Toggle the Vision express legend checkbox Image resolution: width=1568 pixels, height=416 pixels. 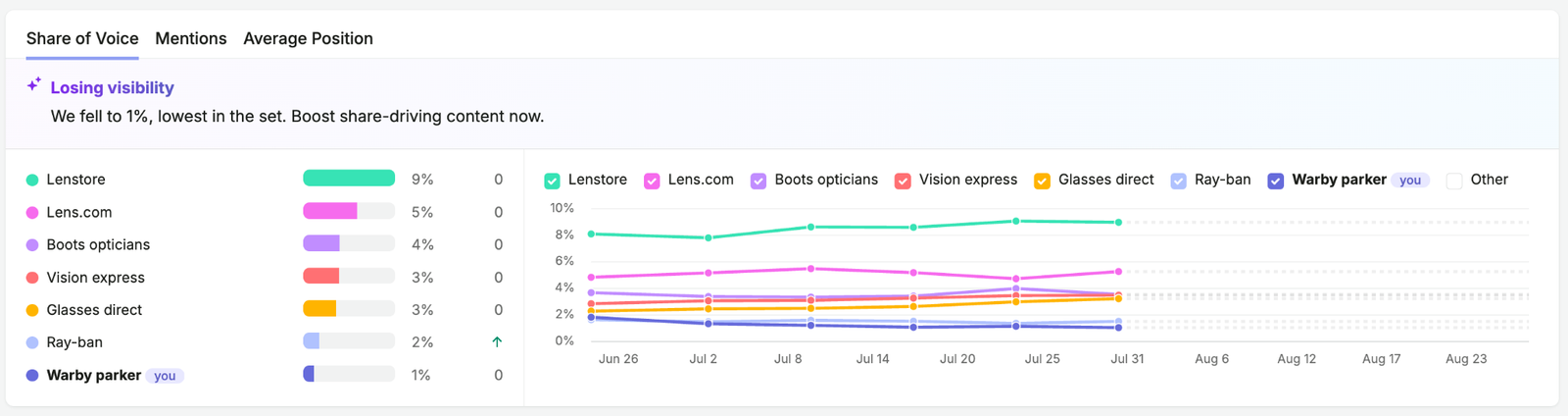(903, 181)
